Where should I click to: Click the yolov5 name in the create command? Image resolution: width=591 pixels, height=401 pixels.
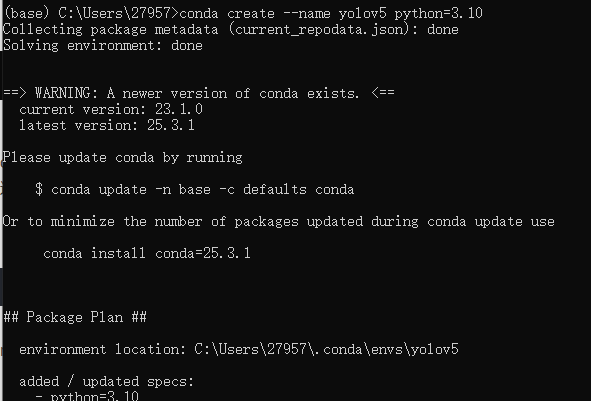coord(363,14)
